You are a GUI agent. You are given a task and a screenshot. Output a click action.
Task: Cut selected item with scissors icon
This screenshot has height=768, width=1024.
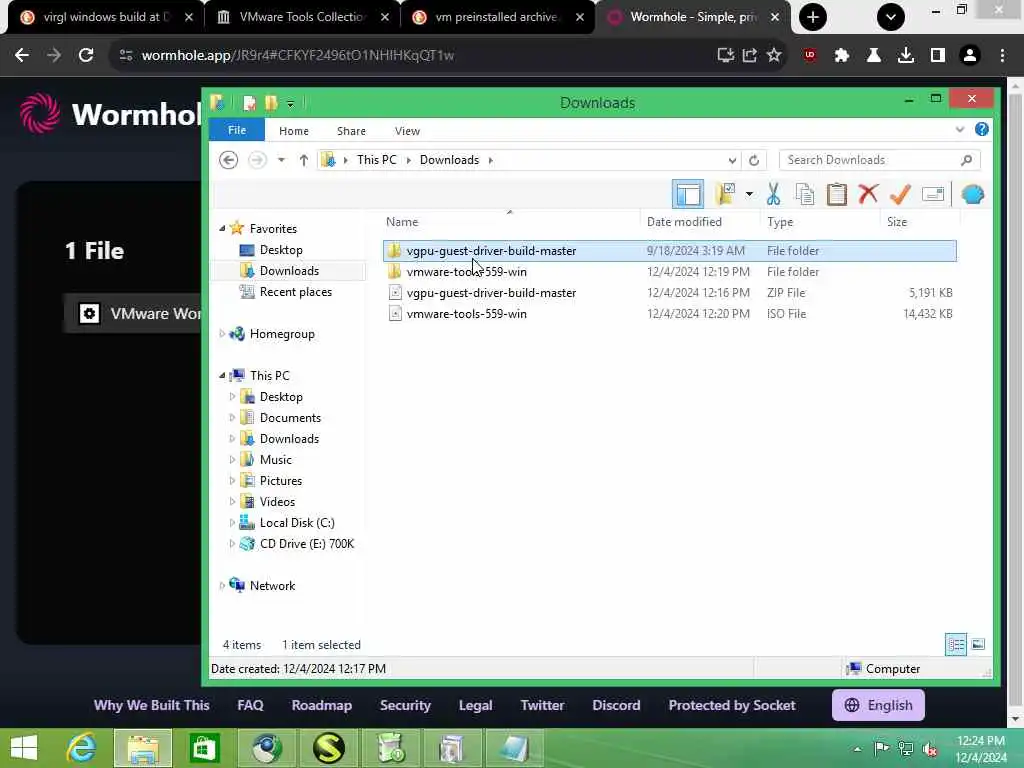pos(773,194)
